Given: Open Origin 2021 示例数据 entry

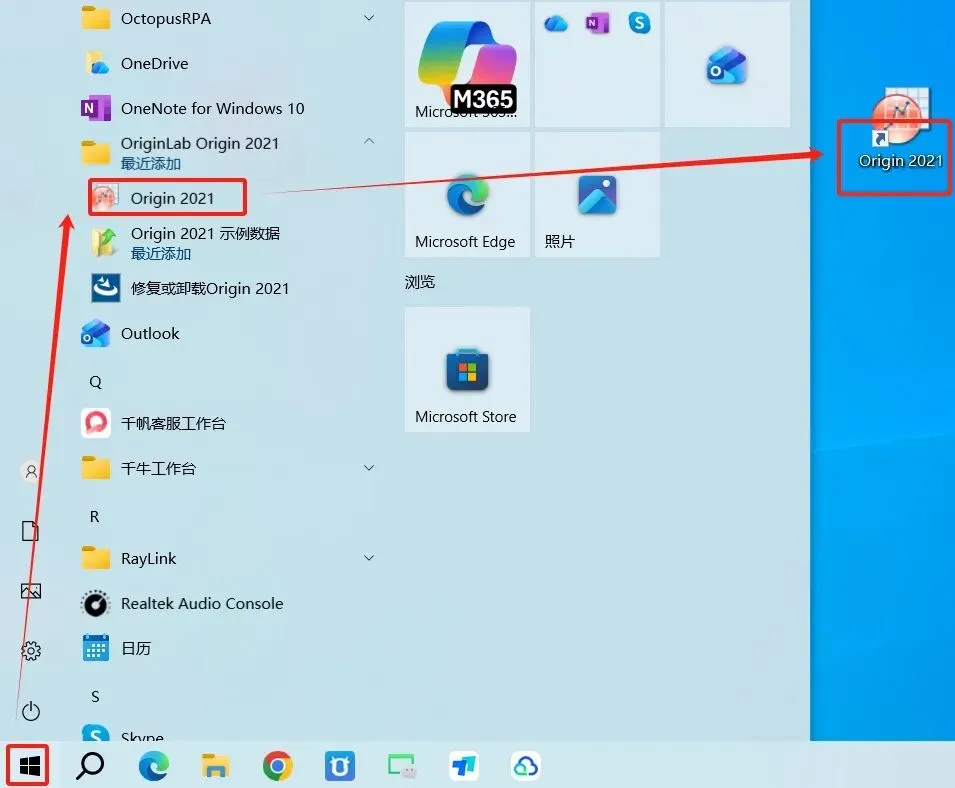Looking at the screenshot, I should pyautogui.click(x=228, y=243).
